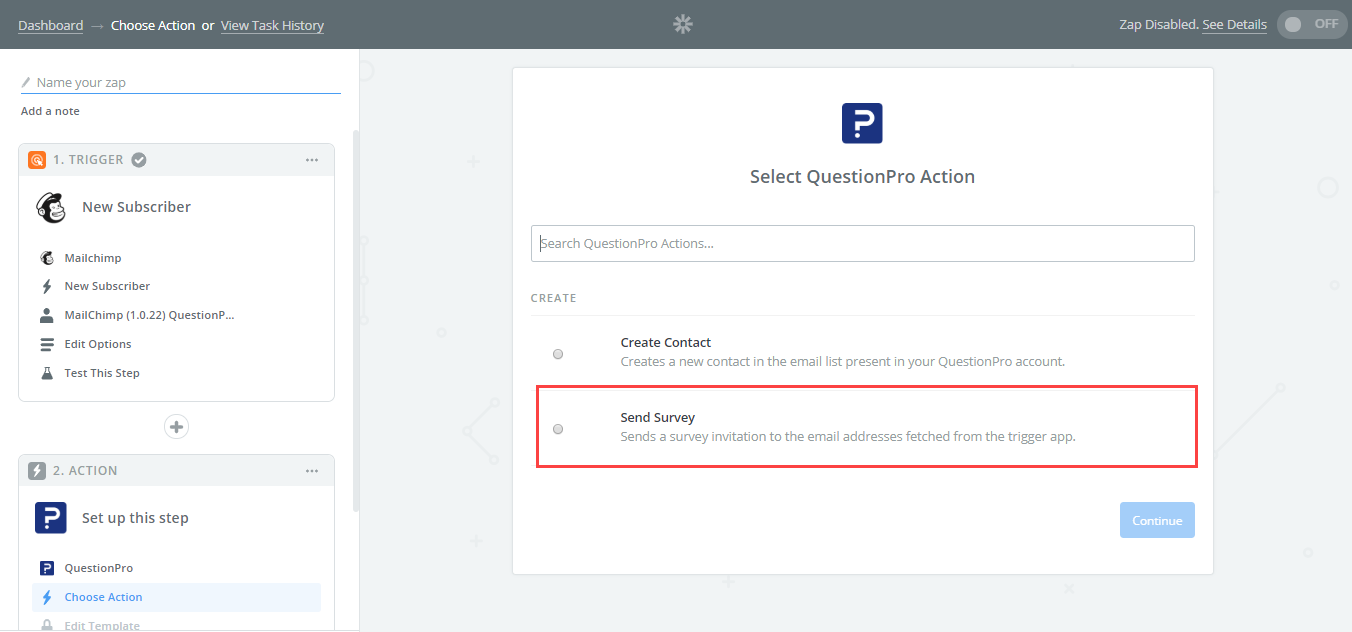Image resolution: width=1352 pixels, height=632 pixels.
Task: Click the See Details link
Action: click(1234, 25)
